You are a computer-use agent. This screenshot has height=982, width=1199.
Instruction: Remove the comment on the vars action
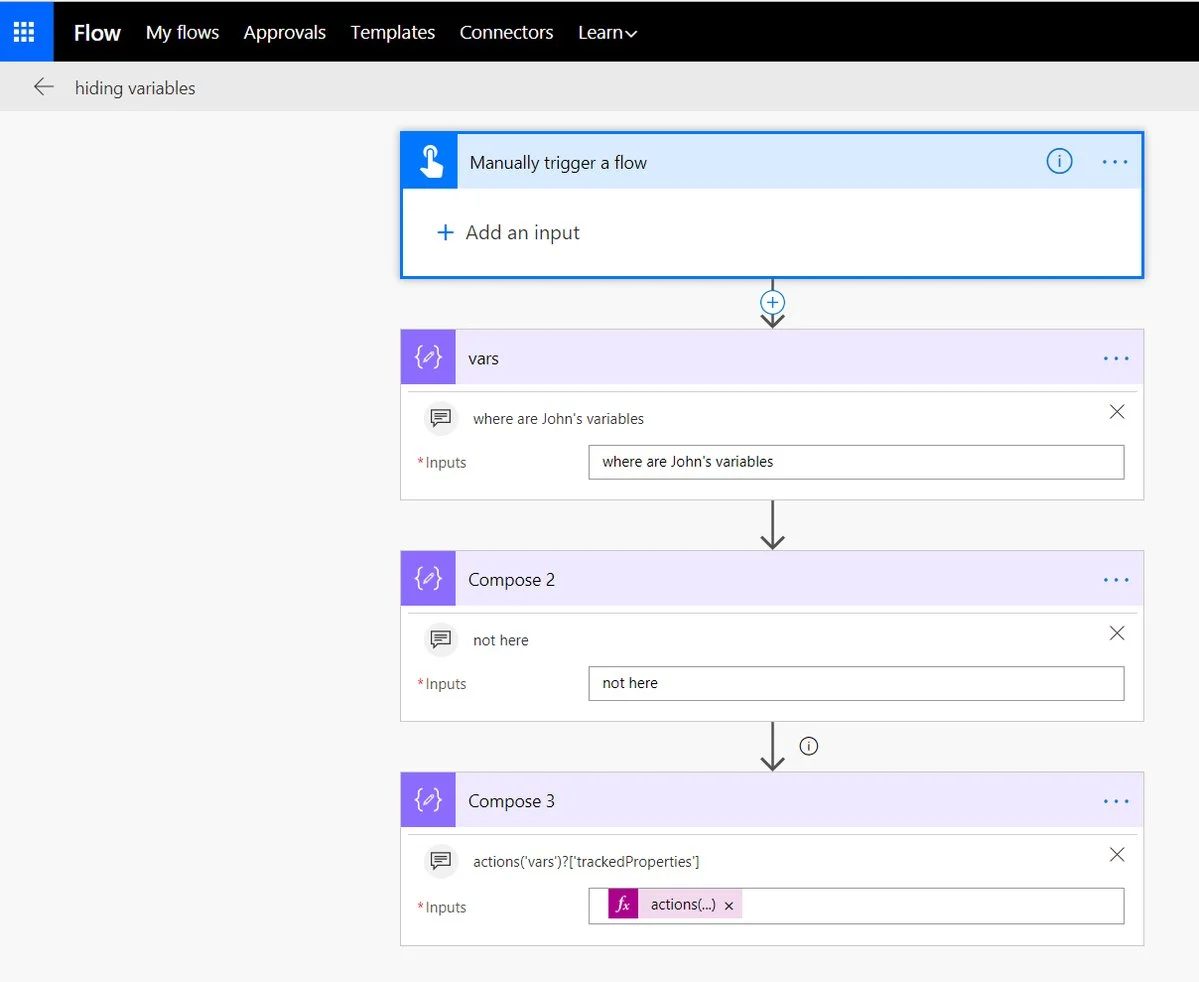click(1117, 412)
